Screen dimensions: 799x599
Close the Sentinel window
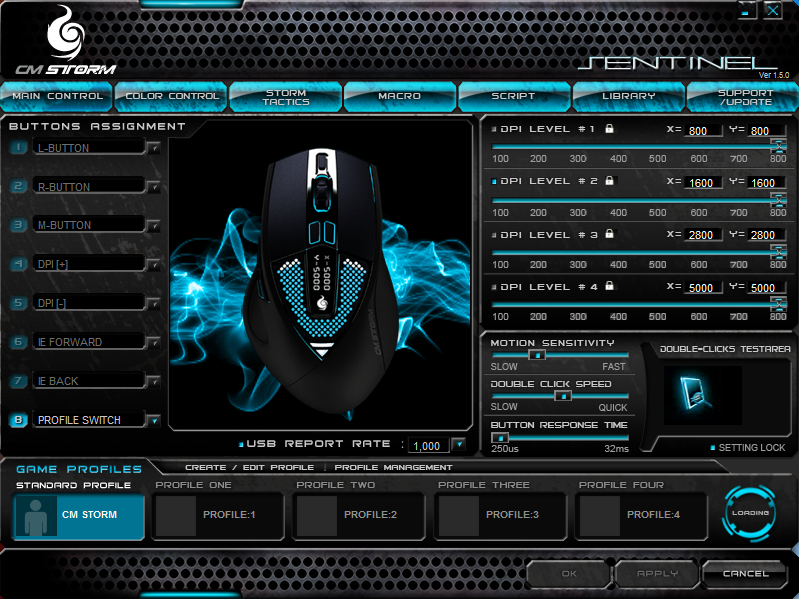coord(773,10)
